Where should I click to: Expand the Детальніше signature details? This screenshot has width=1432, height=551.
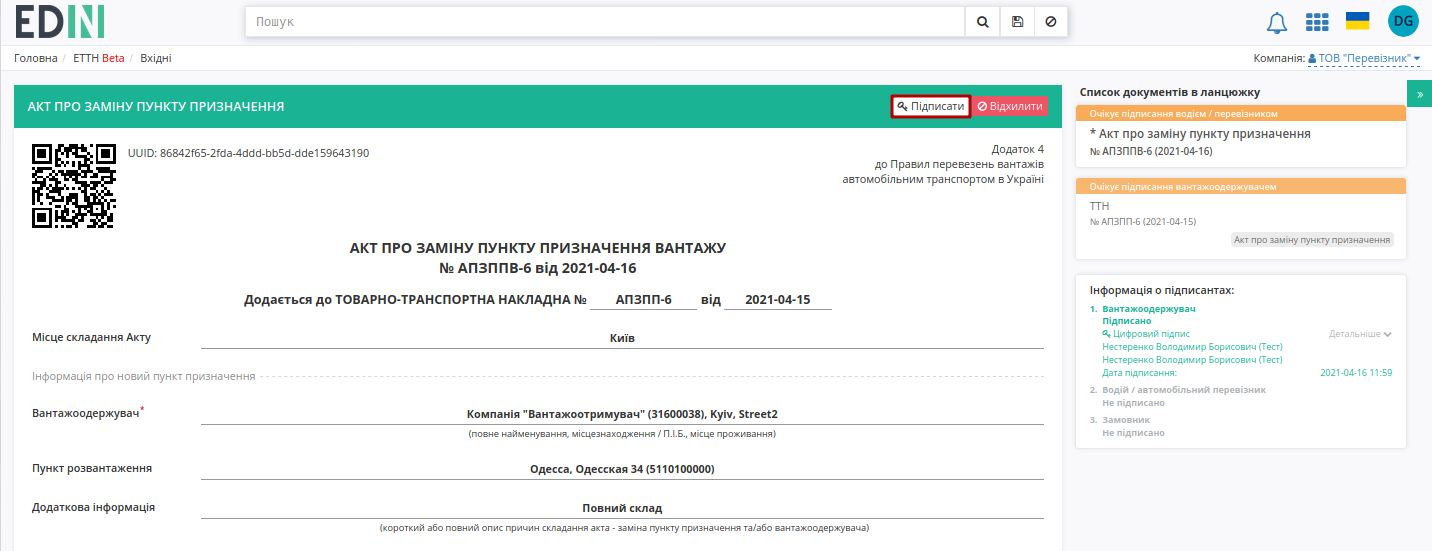tap(1360, 334)
